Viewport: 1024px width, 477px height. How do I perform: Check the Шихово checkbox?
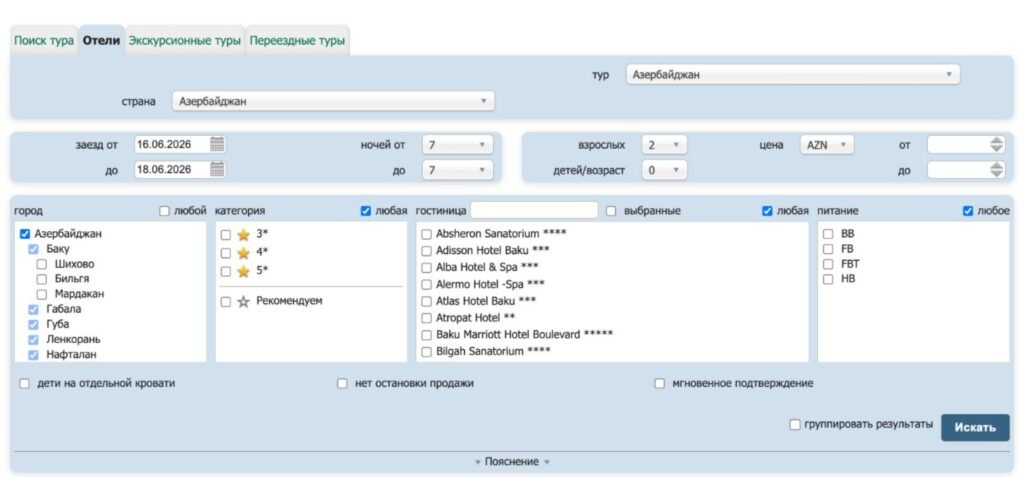[42, 264]
